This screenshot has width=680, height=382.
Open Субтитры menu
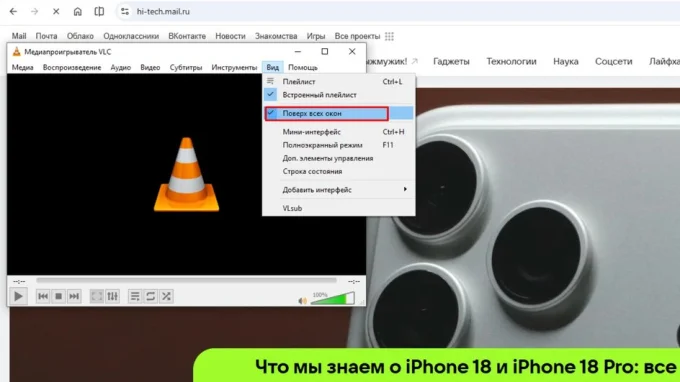(186, 68)
